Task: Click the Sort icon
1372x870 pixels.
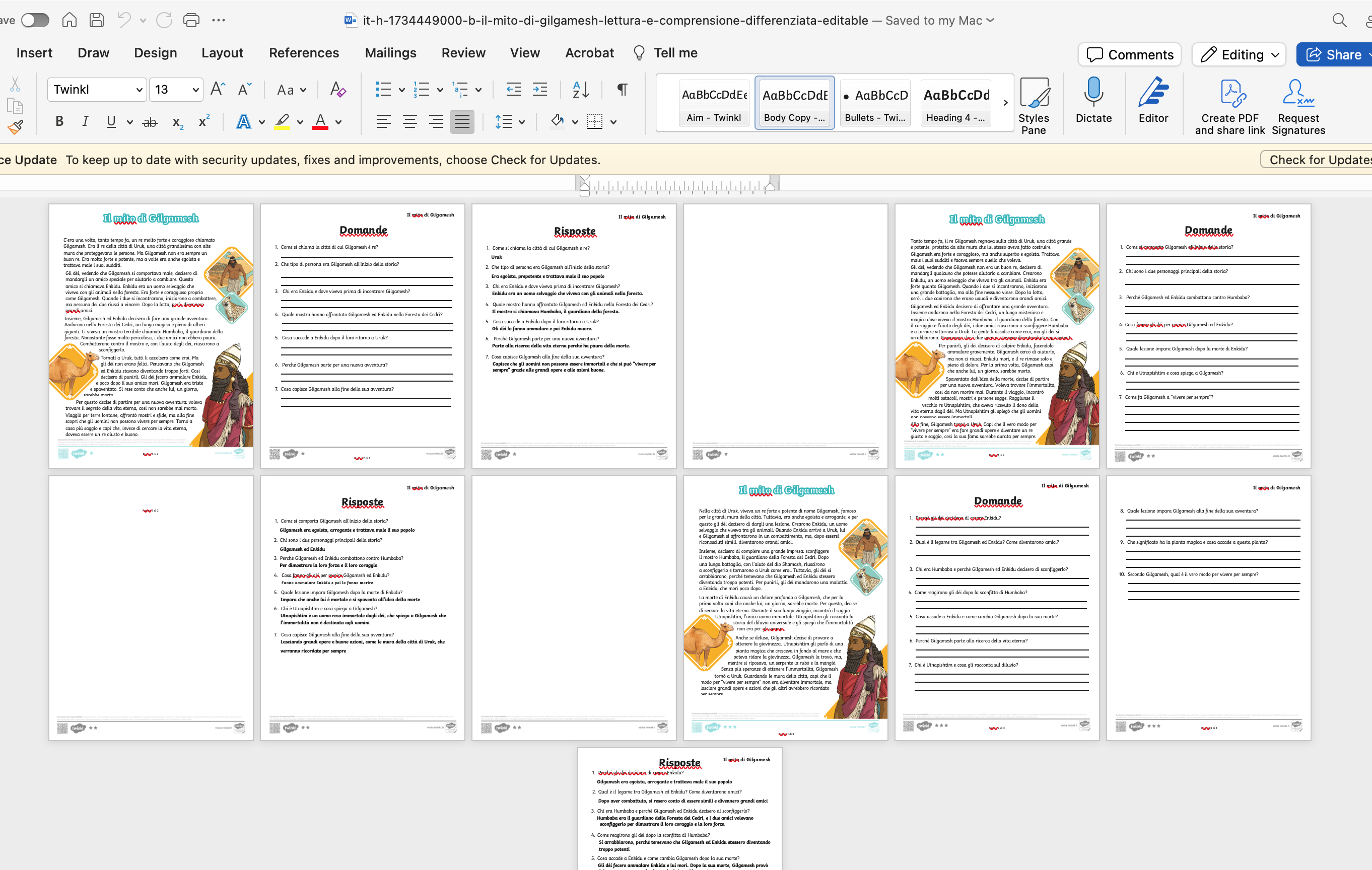Action: tap(581, 90)
